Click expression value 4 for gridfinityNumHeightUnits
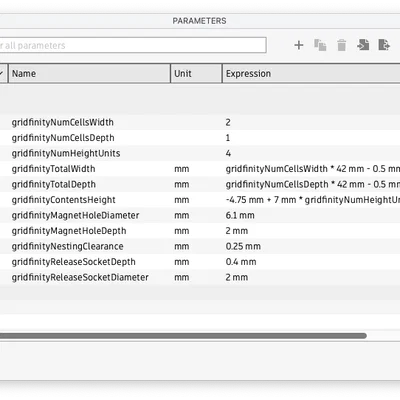Viewport: 400px width, 400px height. [228, 153]
